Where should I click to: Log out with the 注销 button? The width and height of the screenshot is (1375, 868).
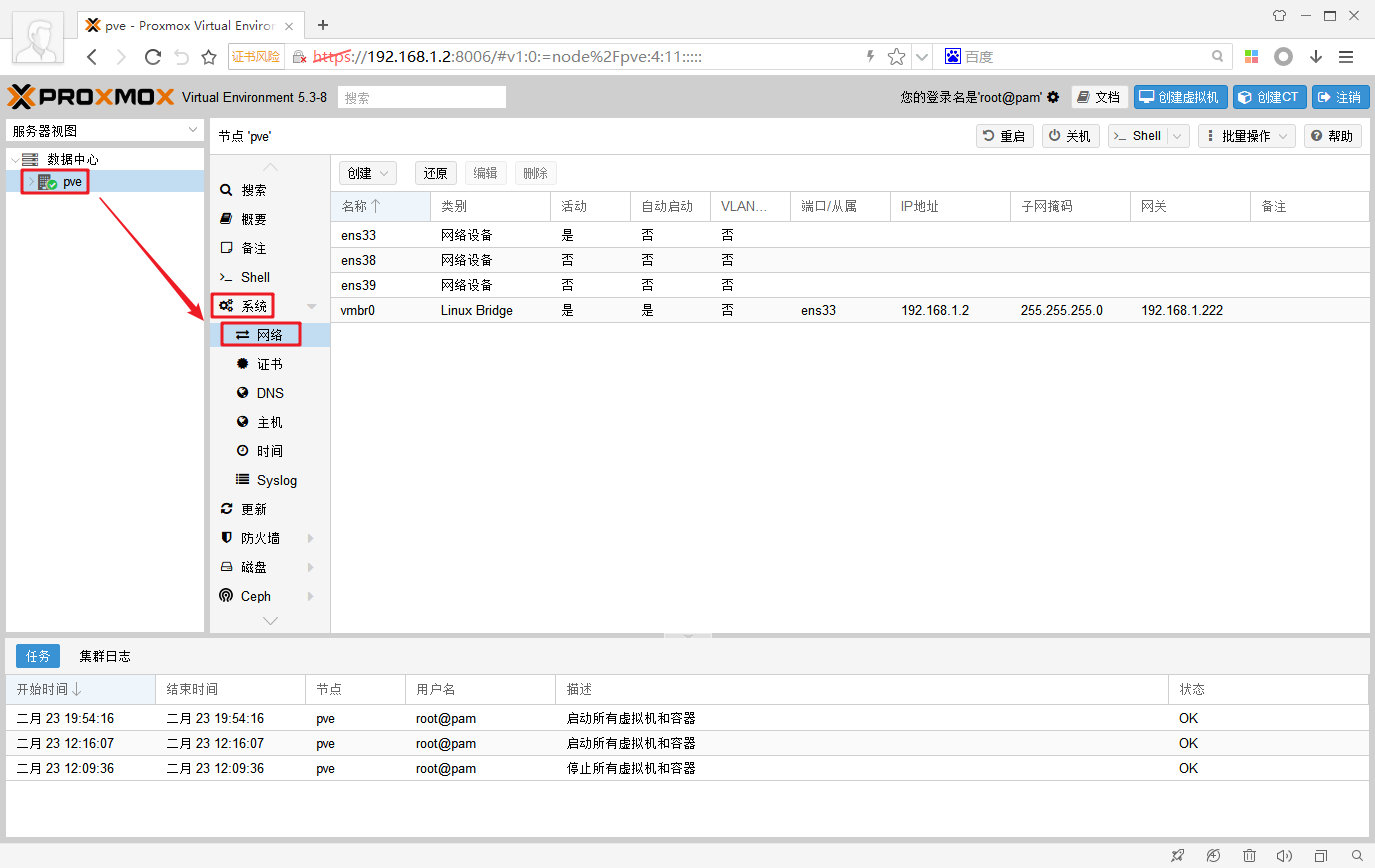(1340, 97)
